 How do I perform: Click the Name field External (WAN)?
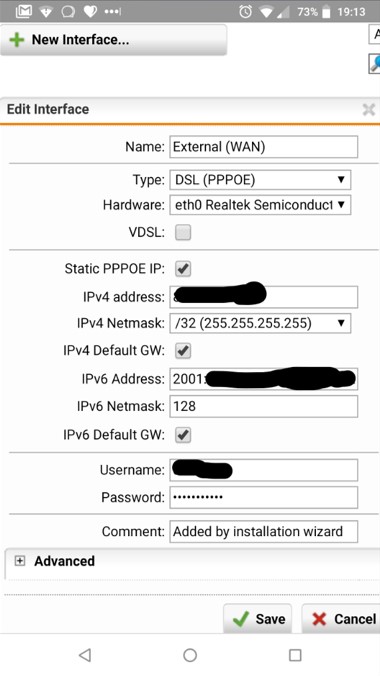point(264,147)
